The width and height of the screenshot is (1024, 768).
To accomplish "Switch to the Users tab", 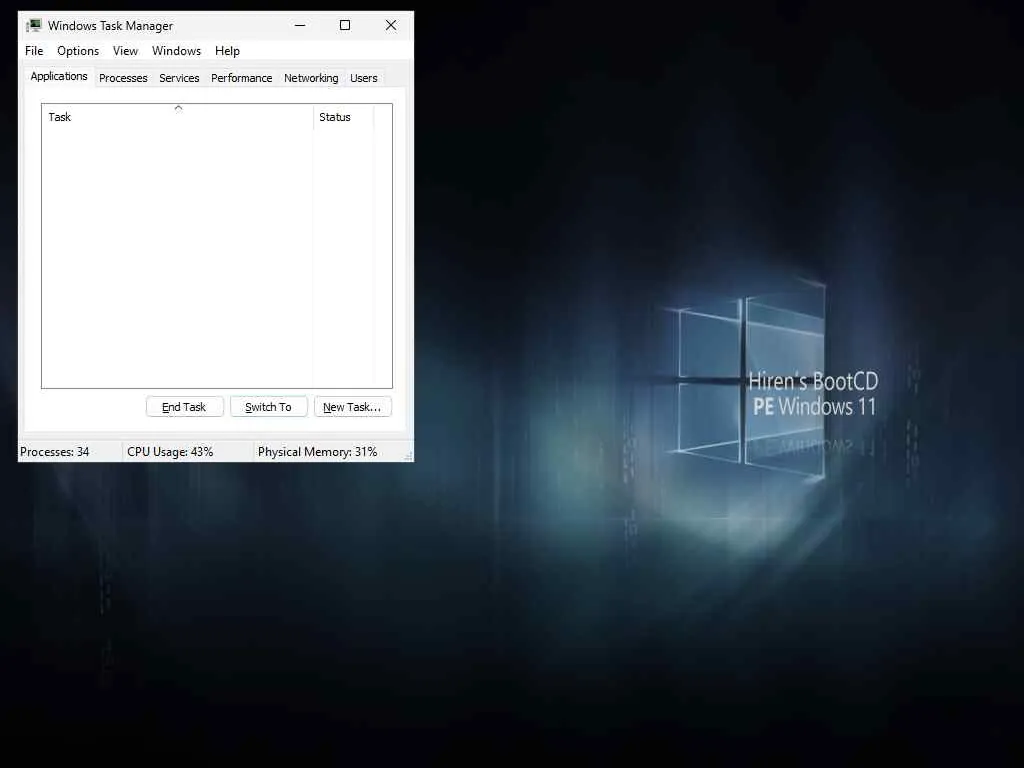I will coord(364,78).
